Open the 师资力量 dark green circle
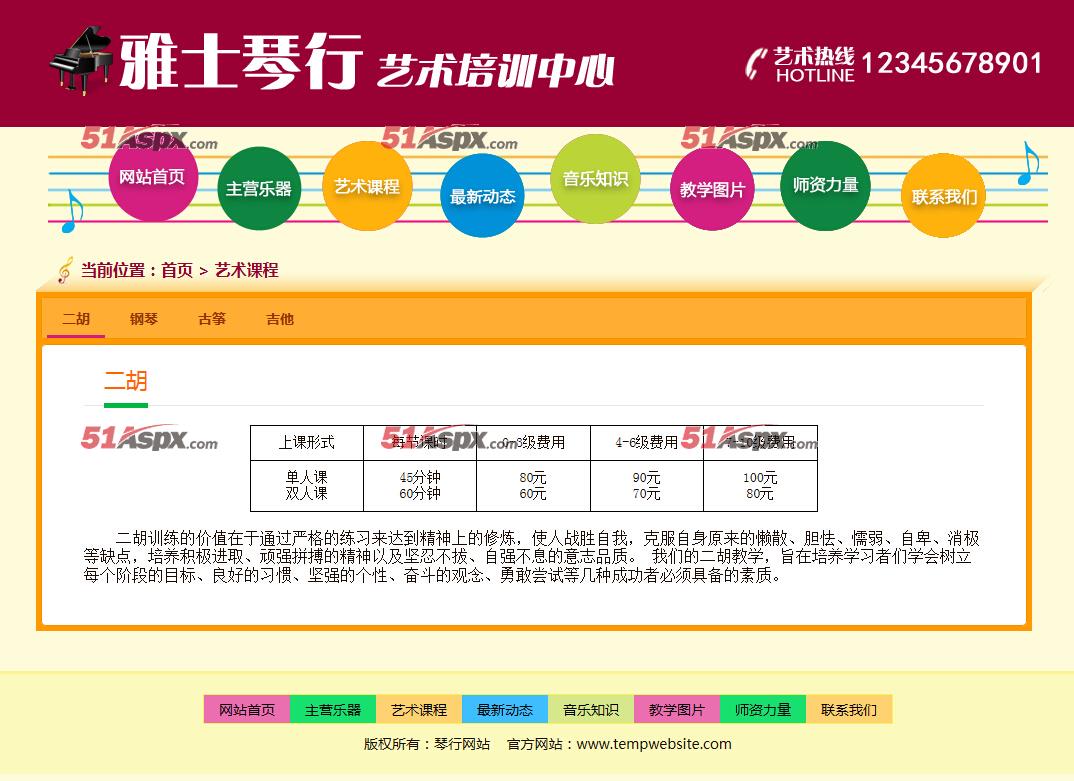 click(825, 185)
